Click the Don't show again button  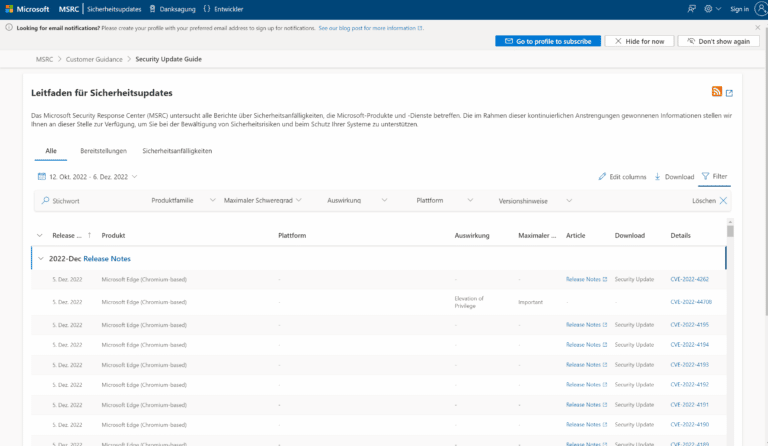(719, 41)
